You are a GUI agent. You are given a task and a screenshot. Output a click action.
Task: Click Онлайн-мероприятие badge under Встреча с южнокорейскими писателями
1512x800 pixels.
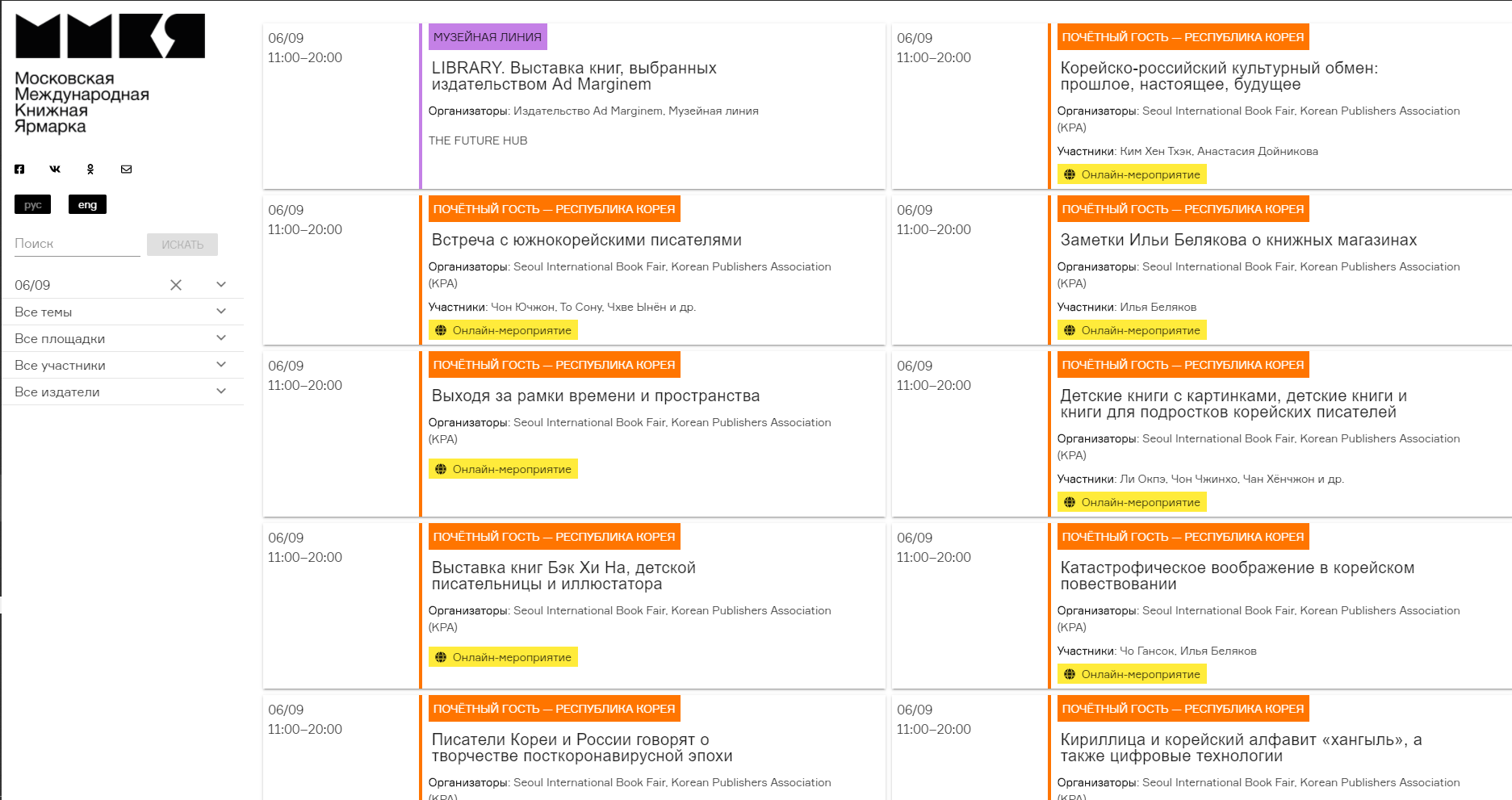503,330
